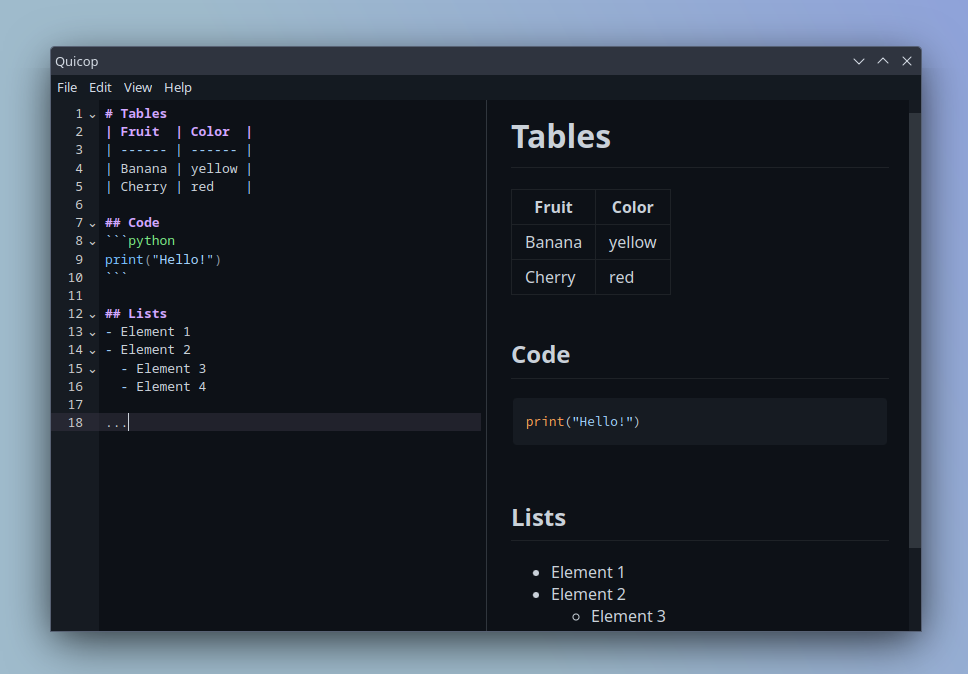The image size is (968, 674).
Task: Collapse the fold at line 13
Action: pos(93,333)
